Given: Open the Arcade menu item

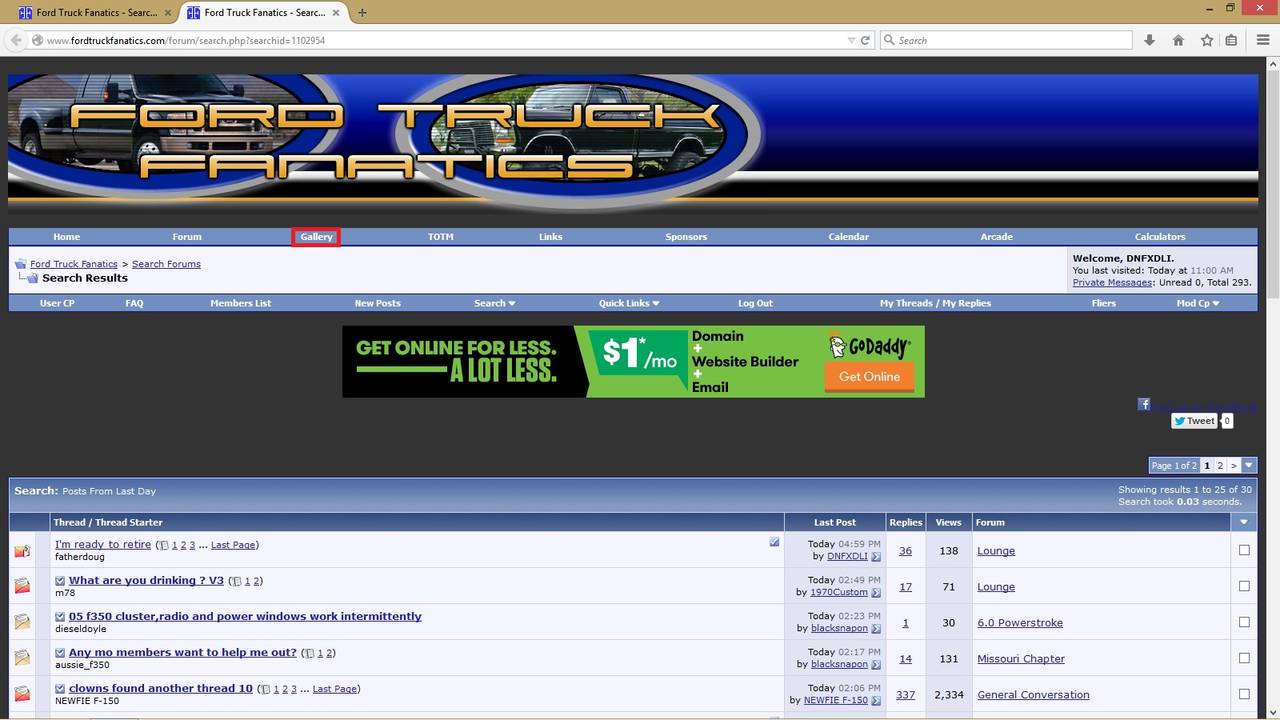Looking at the screenshot, I should click(996, 237).
